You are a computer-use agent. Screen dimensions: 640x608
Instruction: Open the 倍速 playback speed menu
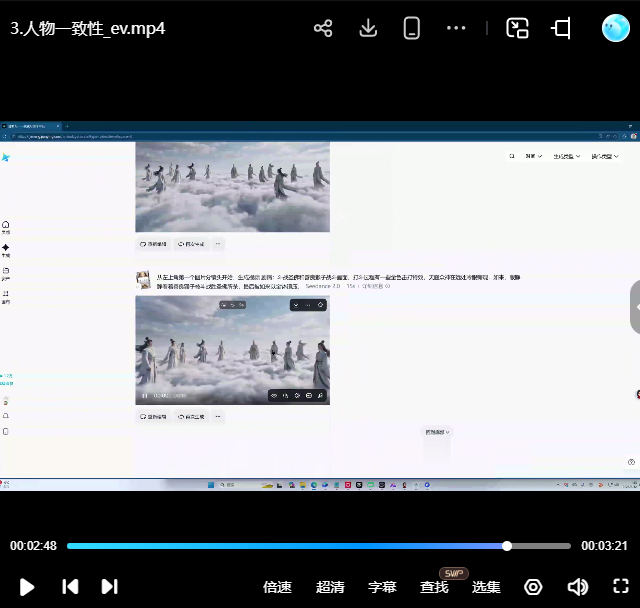(x=277, y=587)
